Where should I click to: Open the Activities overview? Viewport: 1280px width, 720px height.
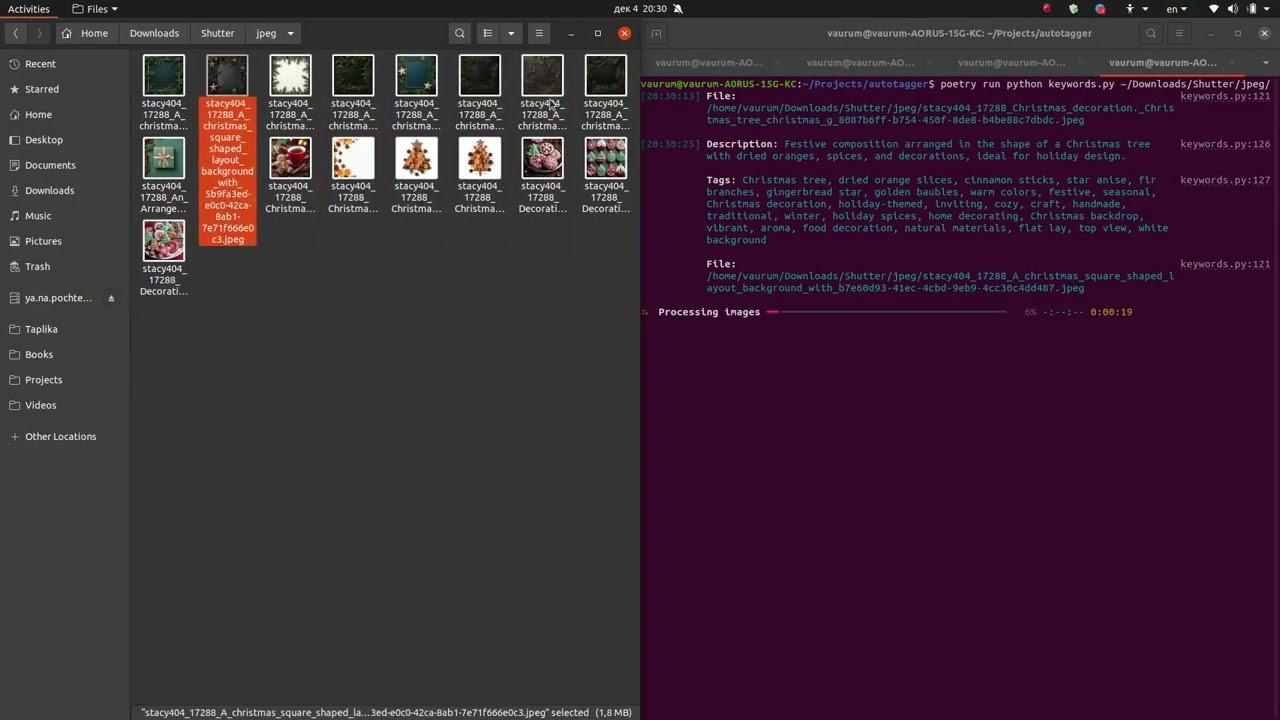tap(28, 9)
